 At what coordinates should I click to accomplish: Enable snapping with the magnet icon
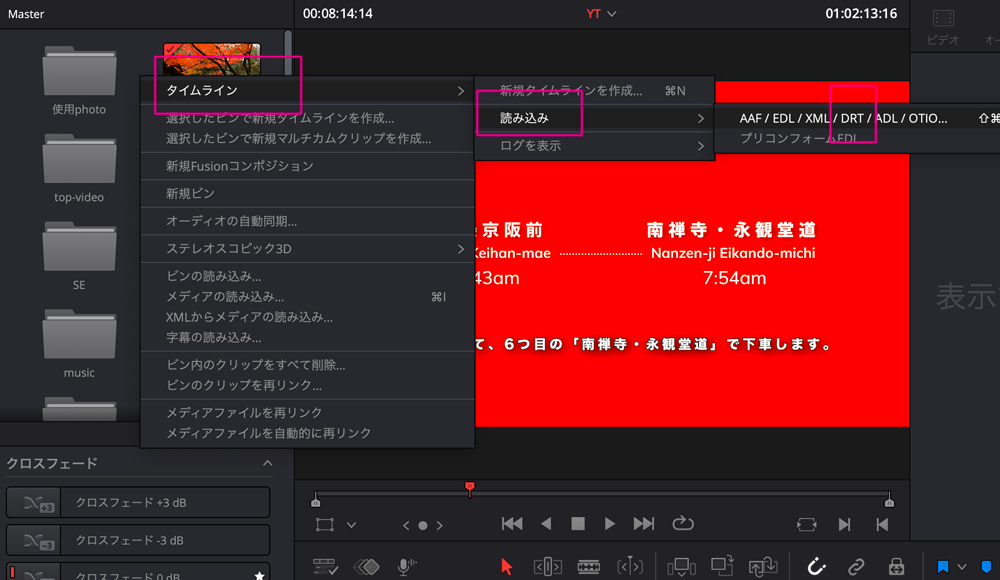[x=817, y=565]
